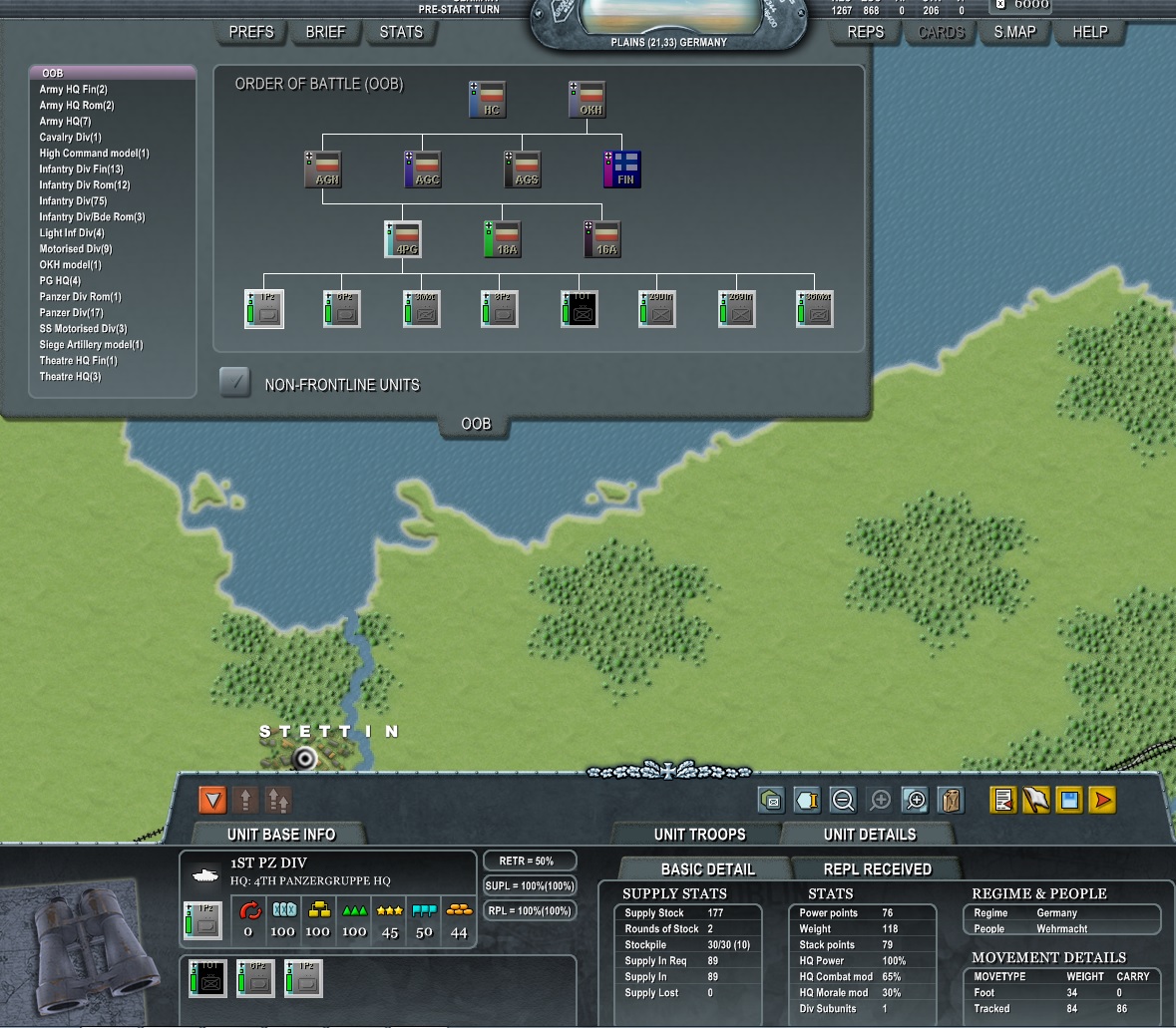Open the S.MAP strategic map tab
1176x1028 pixels.
1014,32
